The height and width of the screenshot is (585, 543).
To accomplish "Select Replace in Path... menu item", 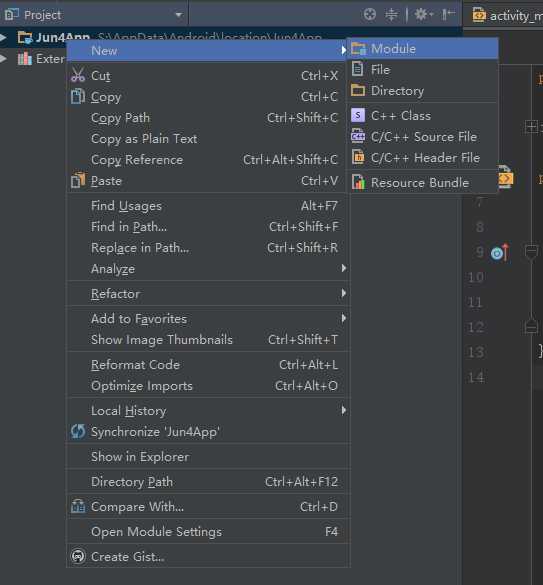I will 207,247.
